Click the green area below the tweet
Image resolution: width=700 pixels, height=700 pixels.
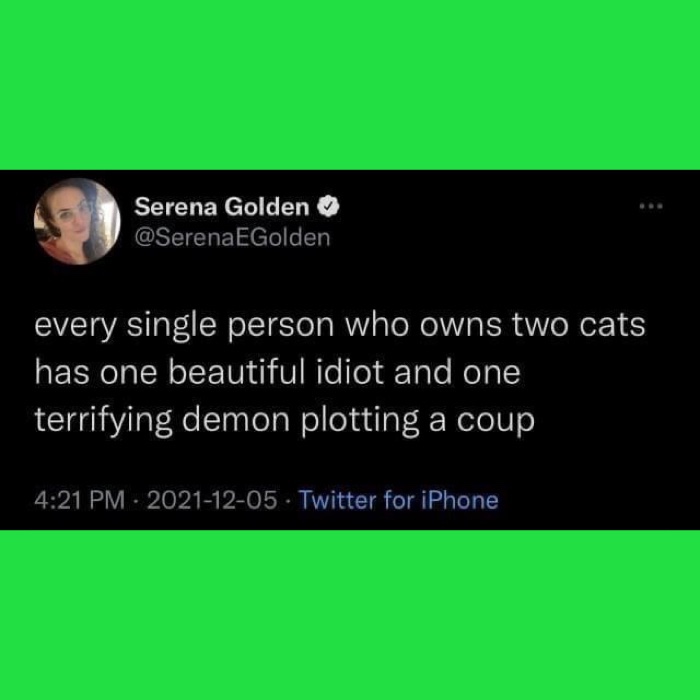(x=350, y=615)
